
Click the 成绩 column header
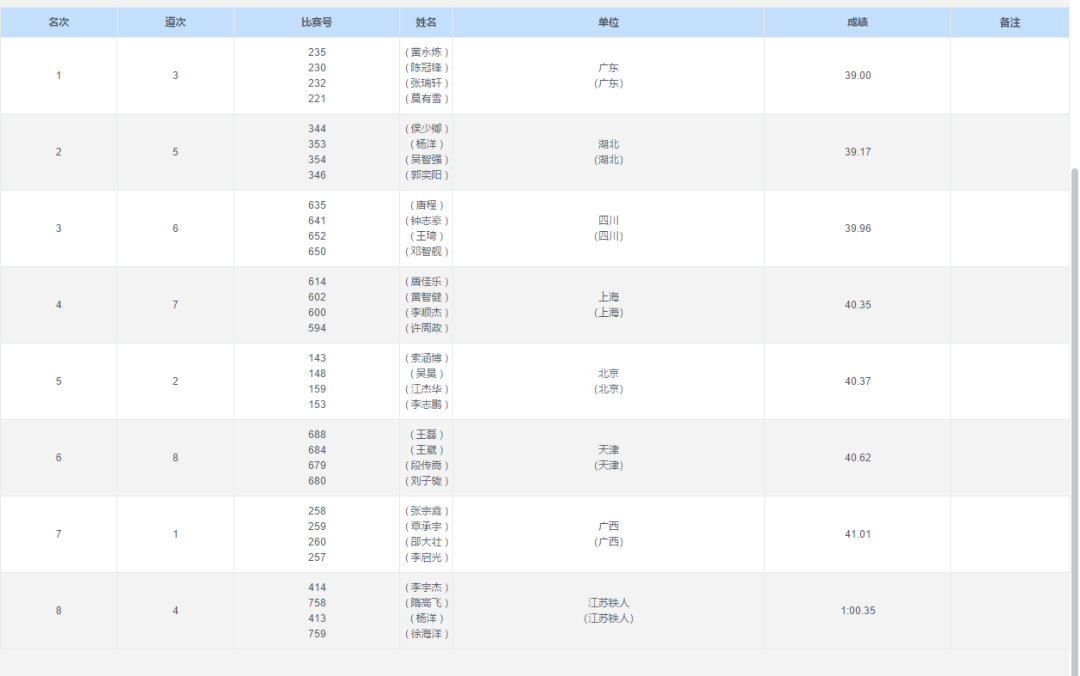click(857, 22)
